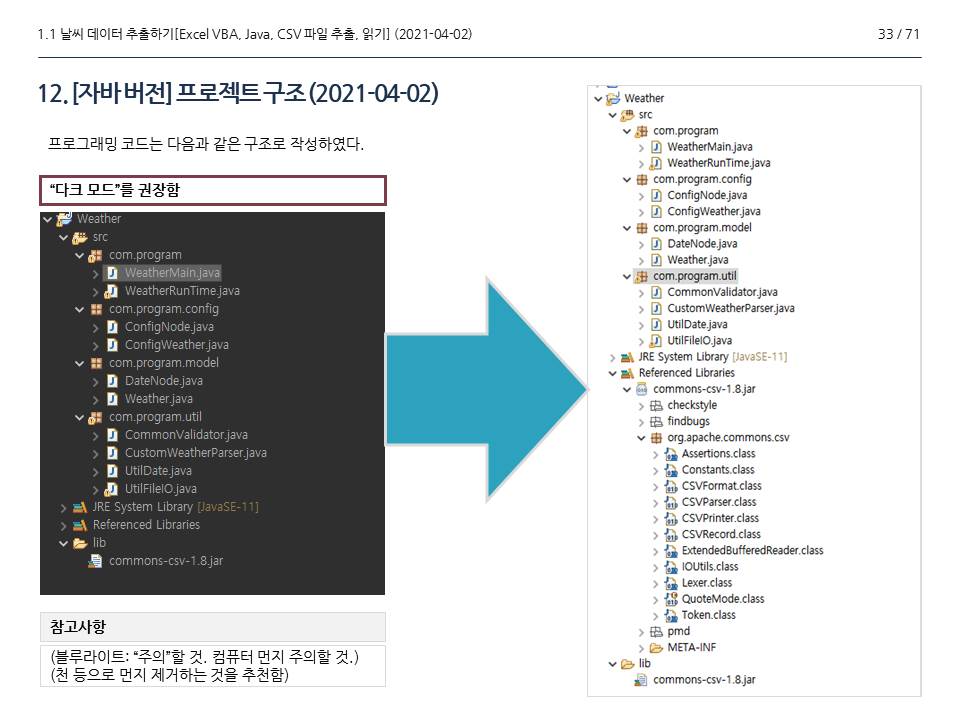Click QuoteMode.class file icon
The width and height of the screenshot is (960, 720).
[x=671, y=599]
